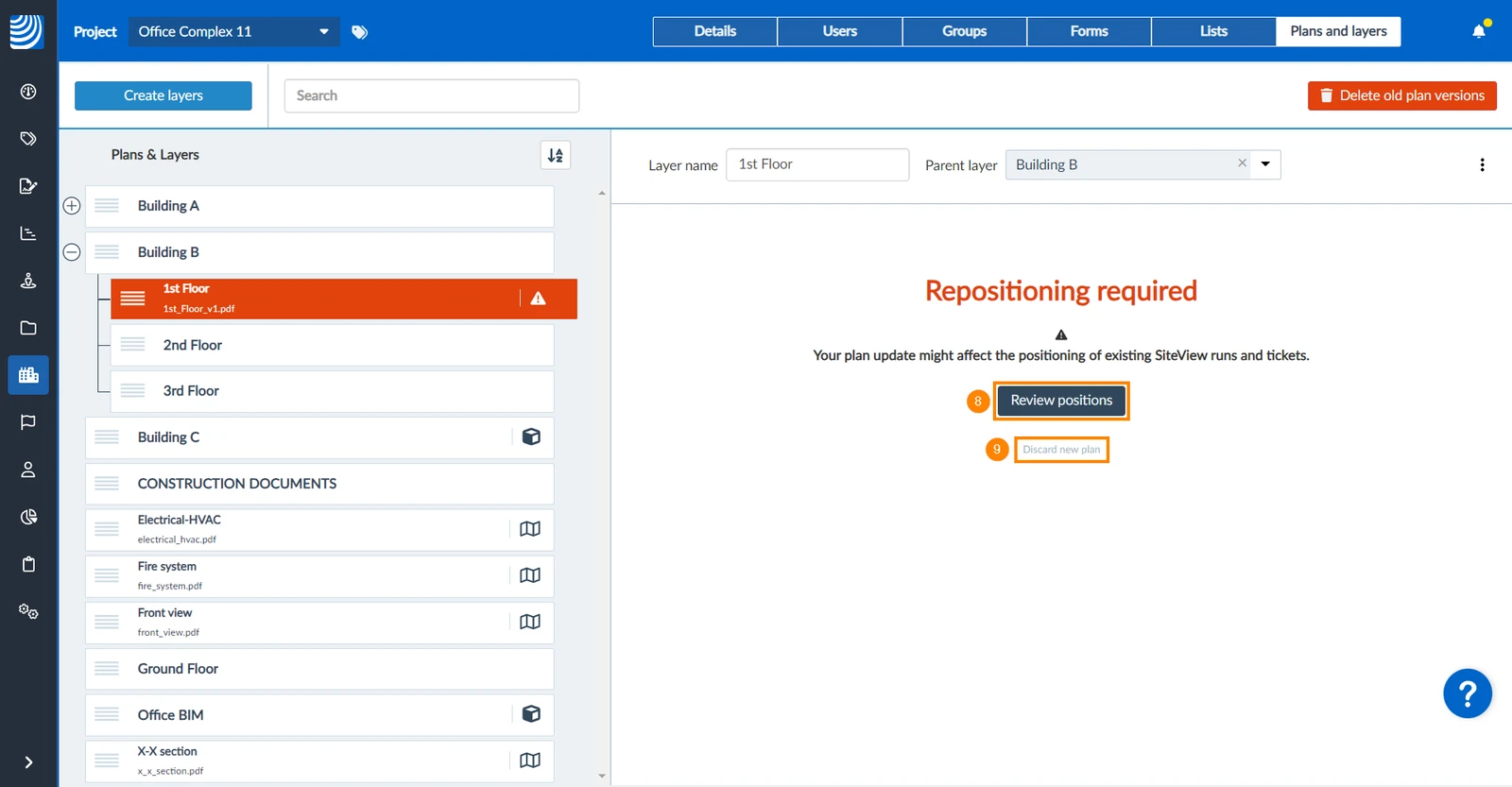Image resolution: width=1512 pixels, height=787 pixels.
Task: Click the notification bell icon
Action: pos(1479,31)
